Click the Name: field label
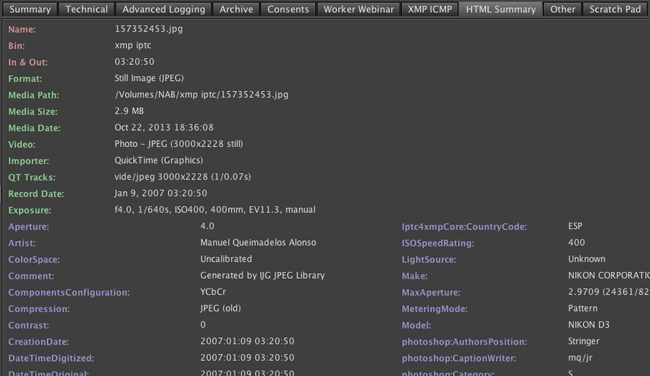Screen dimensions: 650x376 pyautogui.click(x=22, y=29)
